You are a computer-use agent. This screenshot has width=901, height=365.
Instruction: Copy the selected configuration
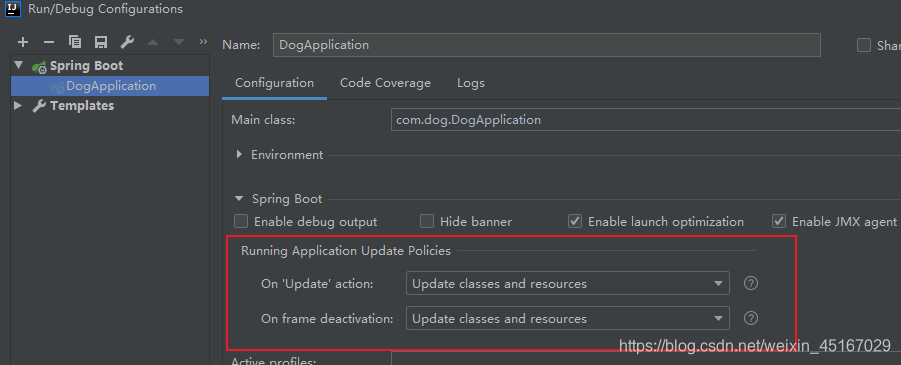(75, 42)
